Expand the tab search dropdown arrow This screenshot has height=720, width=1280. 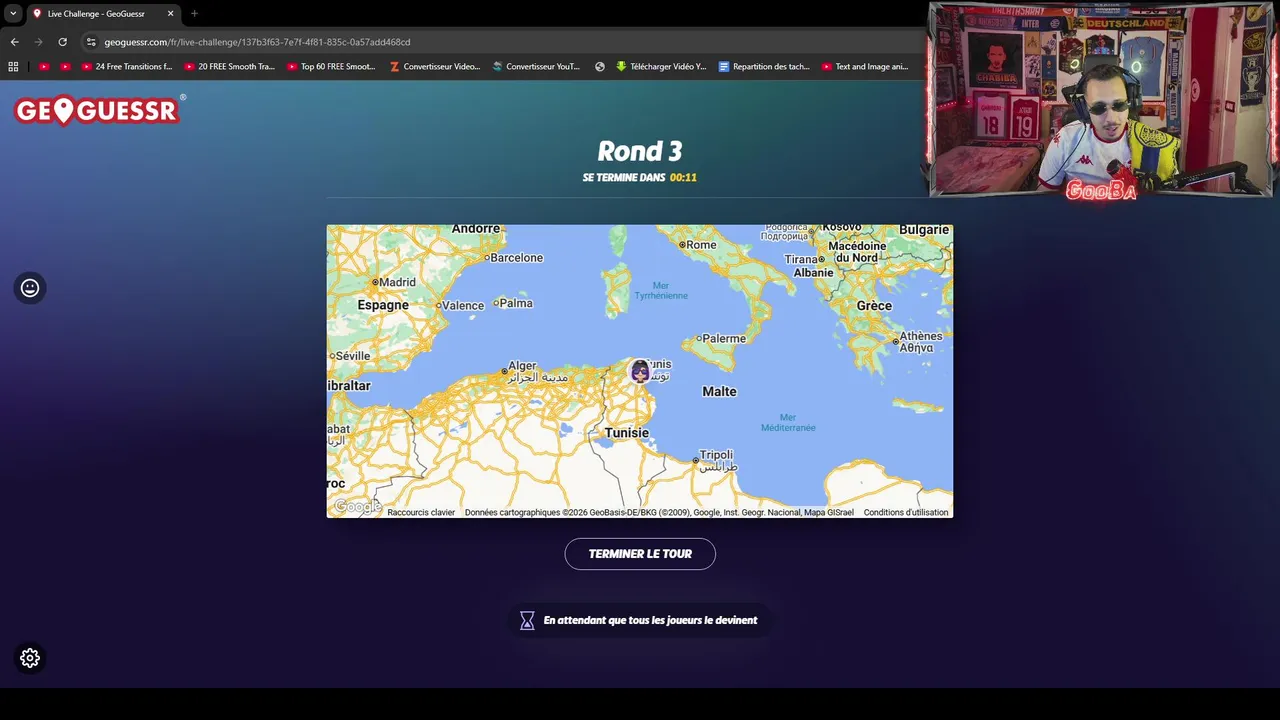coord(13,14)
